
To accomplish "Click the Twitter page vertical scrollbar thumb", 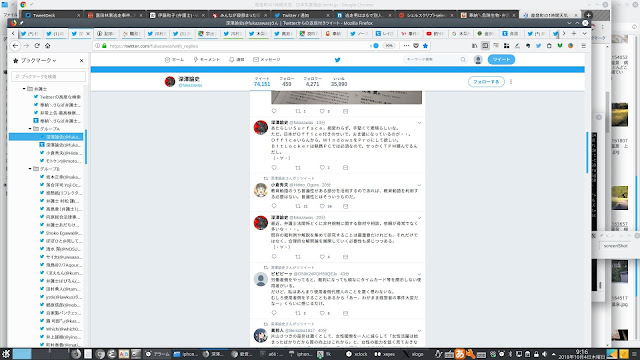I will pos(587,152).
